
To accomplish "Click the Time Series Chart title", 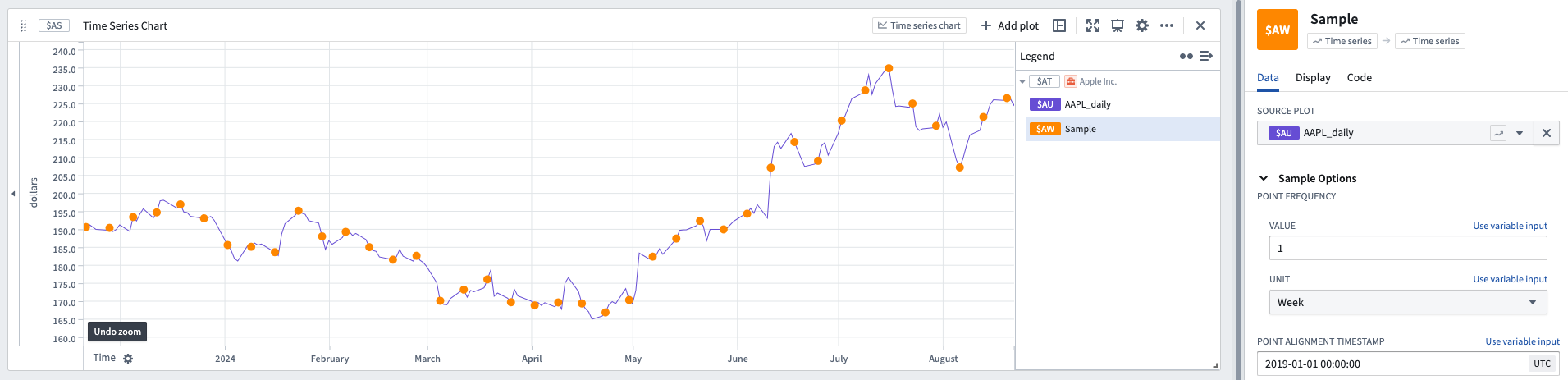I will pyautogui.click(x=125, y=25).
